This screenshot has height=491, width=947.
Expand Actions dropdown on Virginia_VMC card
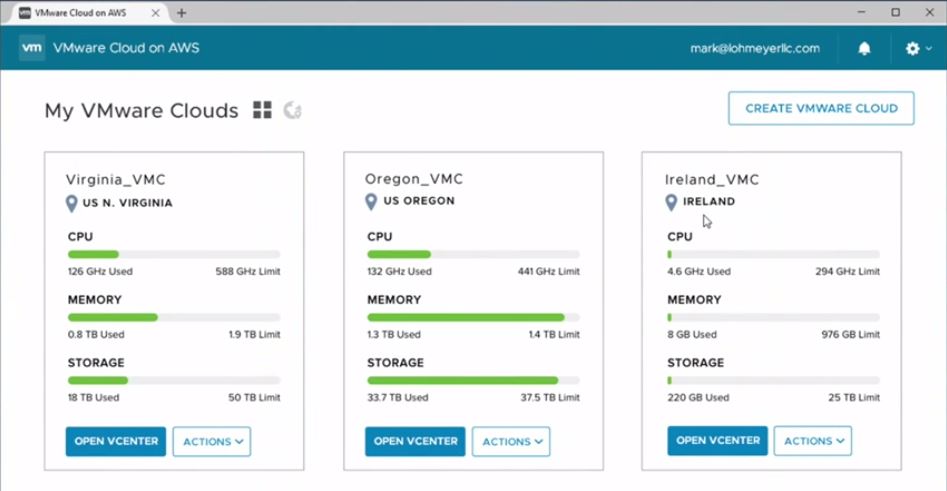point(212,441)
